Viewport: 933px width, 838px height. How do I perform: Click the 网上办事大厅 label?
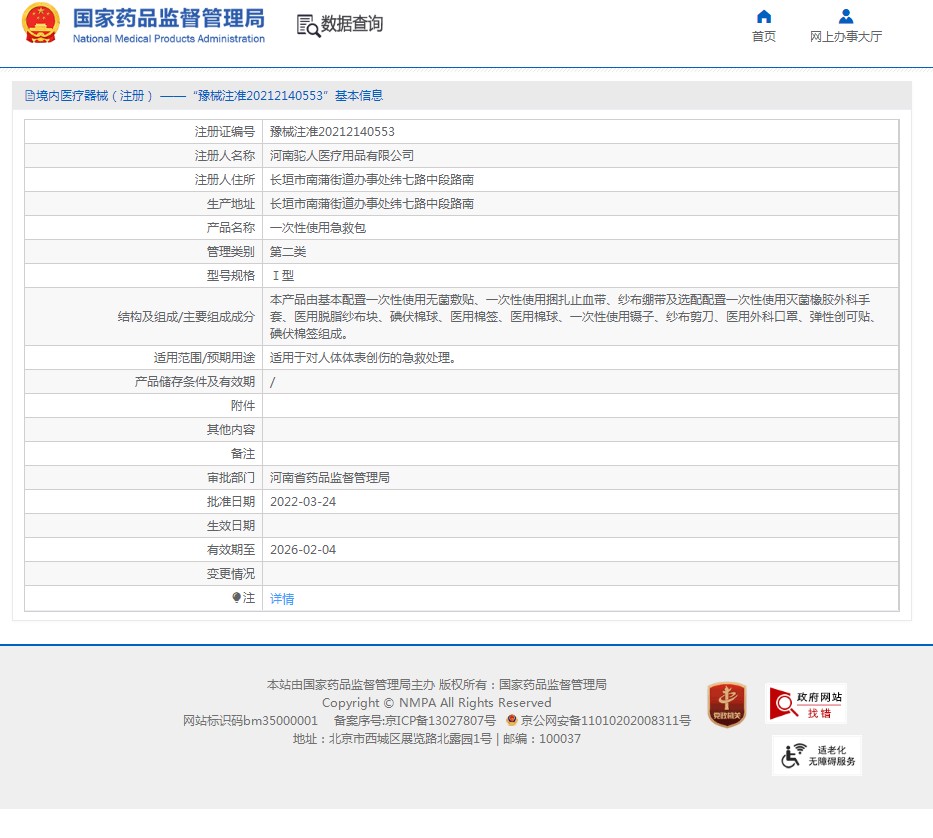pyautogui.click(x=846, y=36)
